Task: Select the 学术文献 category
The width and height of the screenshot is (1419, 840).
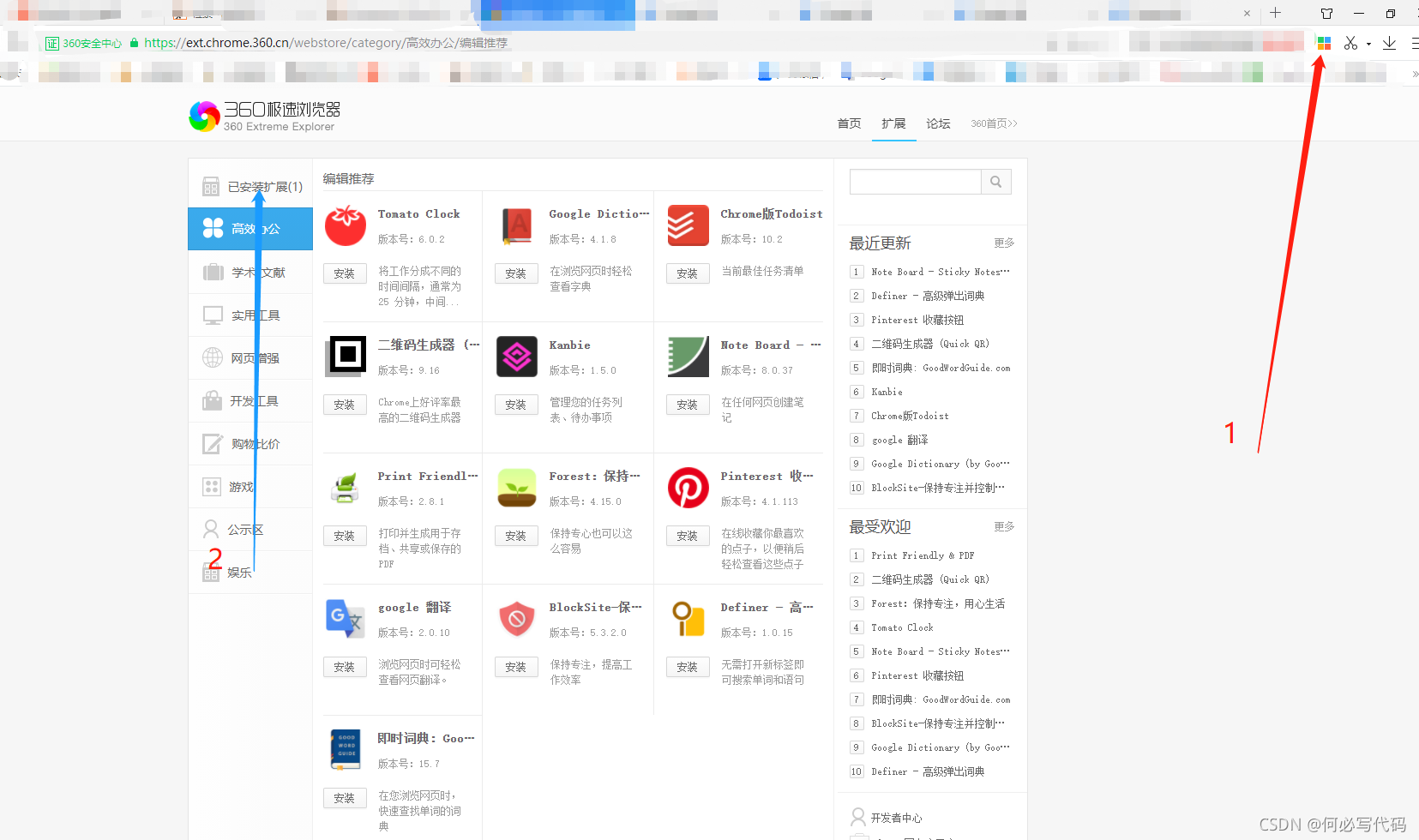Action: (x=250, y=273)
